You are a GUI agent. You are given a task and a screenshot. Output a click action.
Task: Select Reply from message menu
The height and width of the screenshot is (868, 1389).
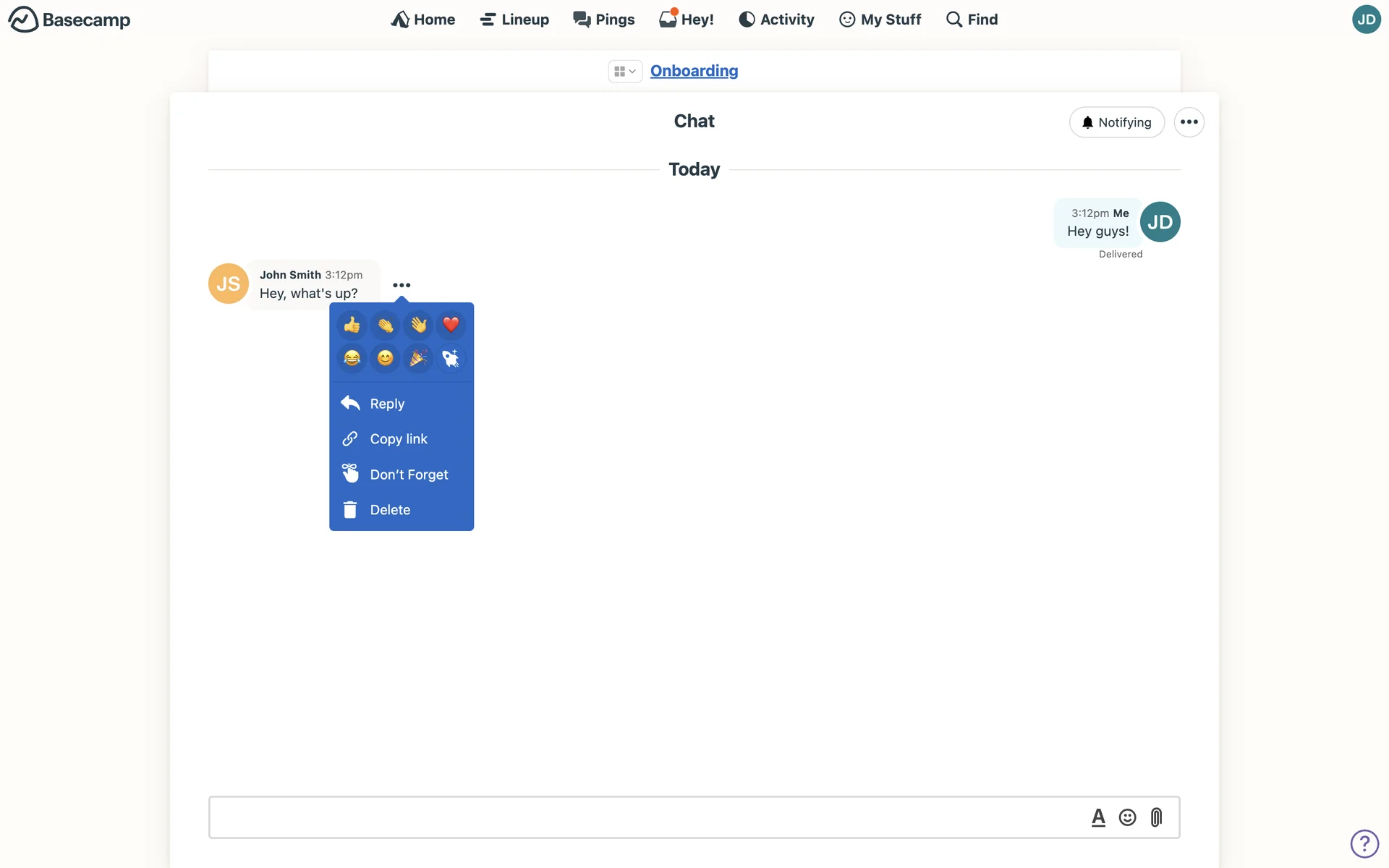(x=387, y=404)
